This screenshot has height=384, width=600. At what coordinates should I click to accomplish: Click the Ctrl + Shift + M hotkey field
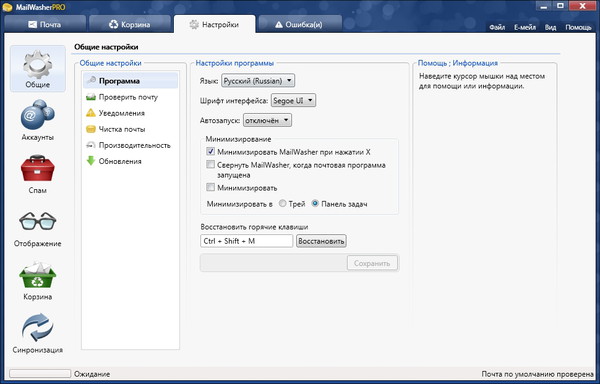246,241
